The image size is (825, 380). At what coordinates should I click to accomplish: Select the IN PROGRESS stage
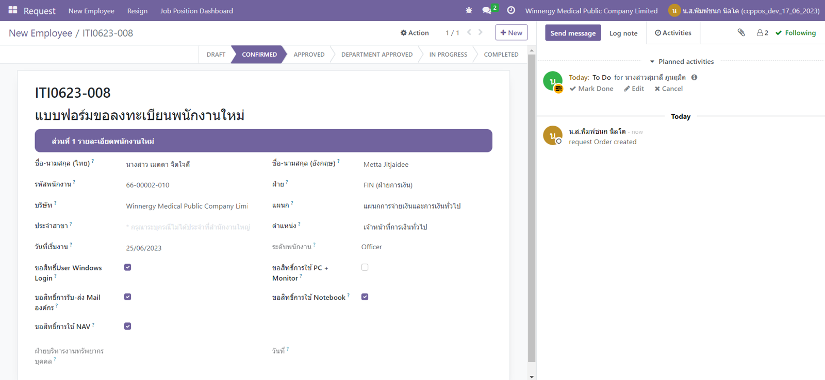pyautogui.click(x=448, y=54)
